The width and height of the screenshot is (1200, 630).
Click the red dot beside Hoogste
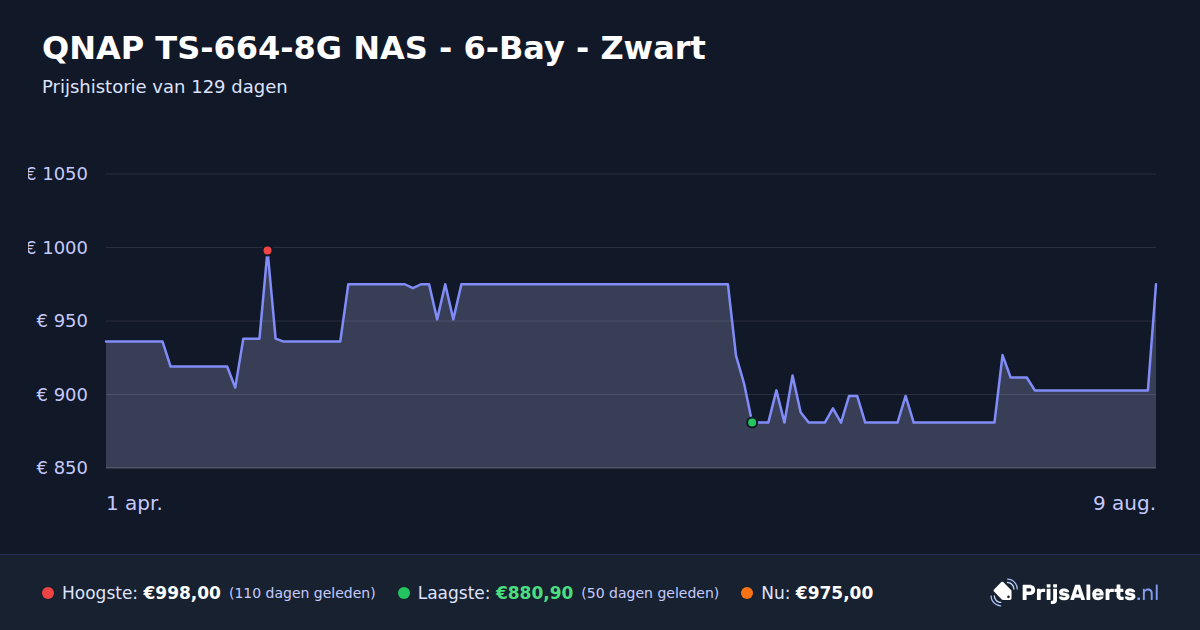[48, 593]
